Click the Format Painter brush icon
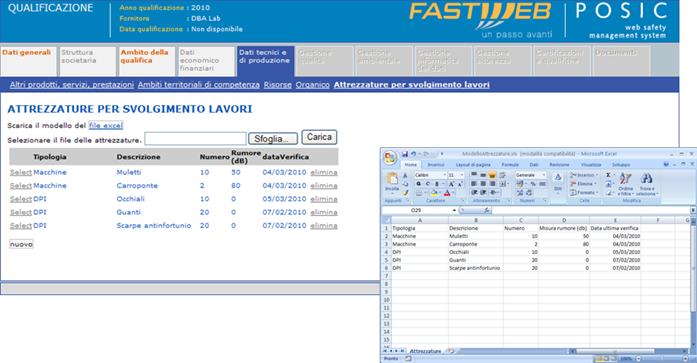Image resolution: width=697 pixels, height=363 pixels. click(x=405, y=192)
